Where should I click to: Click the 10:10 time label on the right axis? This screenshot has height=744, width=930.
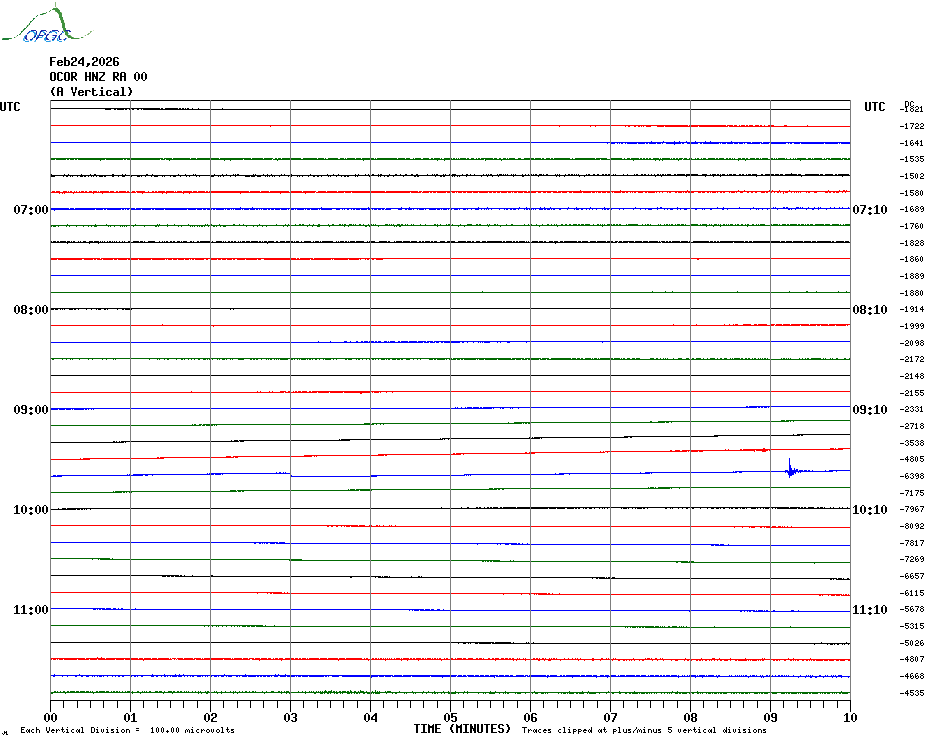click(x=869, y=510)
